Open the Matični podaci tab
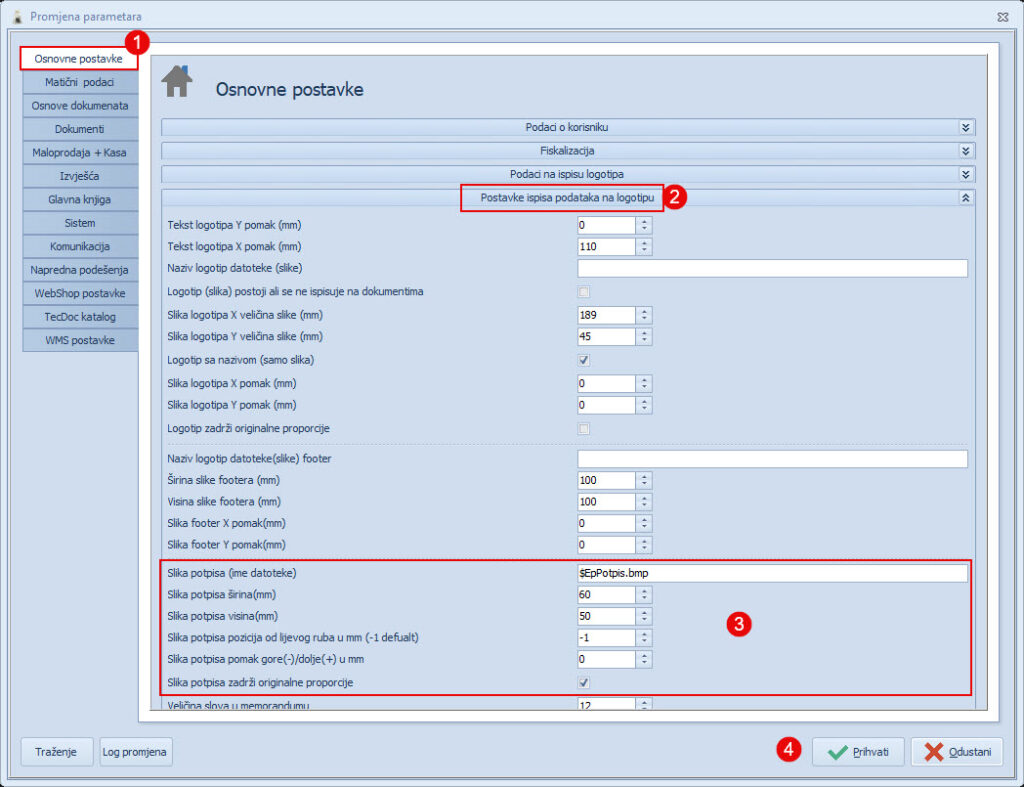1024x787 pixels. click(80, 82)
